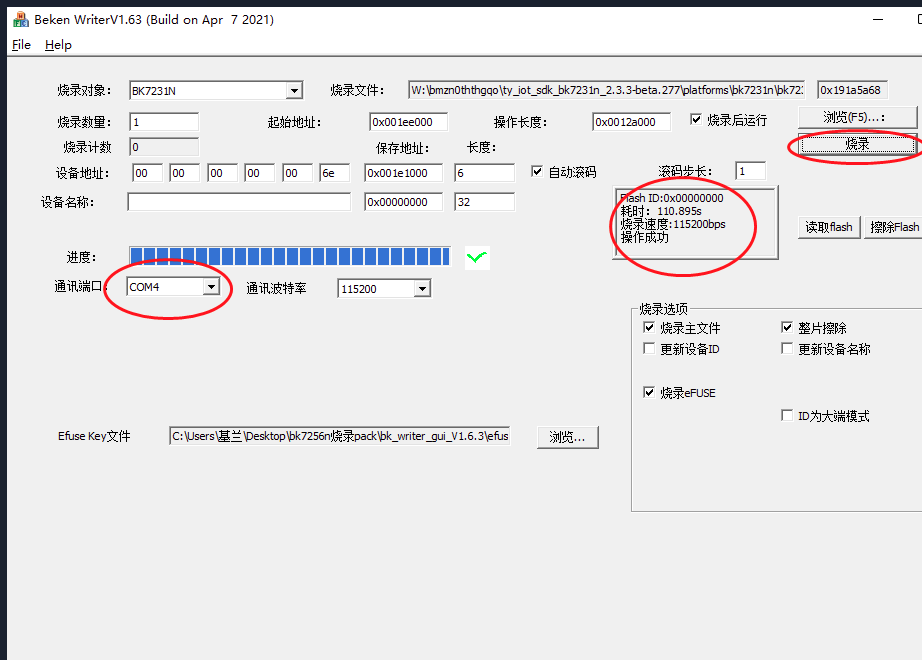Click the 浏览(F5) browse button
The width and height of the screenshot is (922, 660).
click(x=857, y=117)
